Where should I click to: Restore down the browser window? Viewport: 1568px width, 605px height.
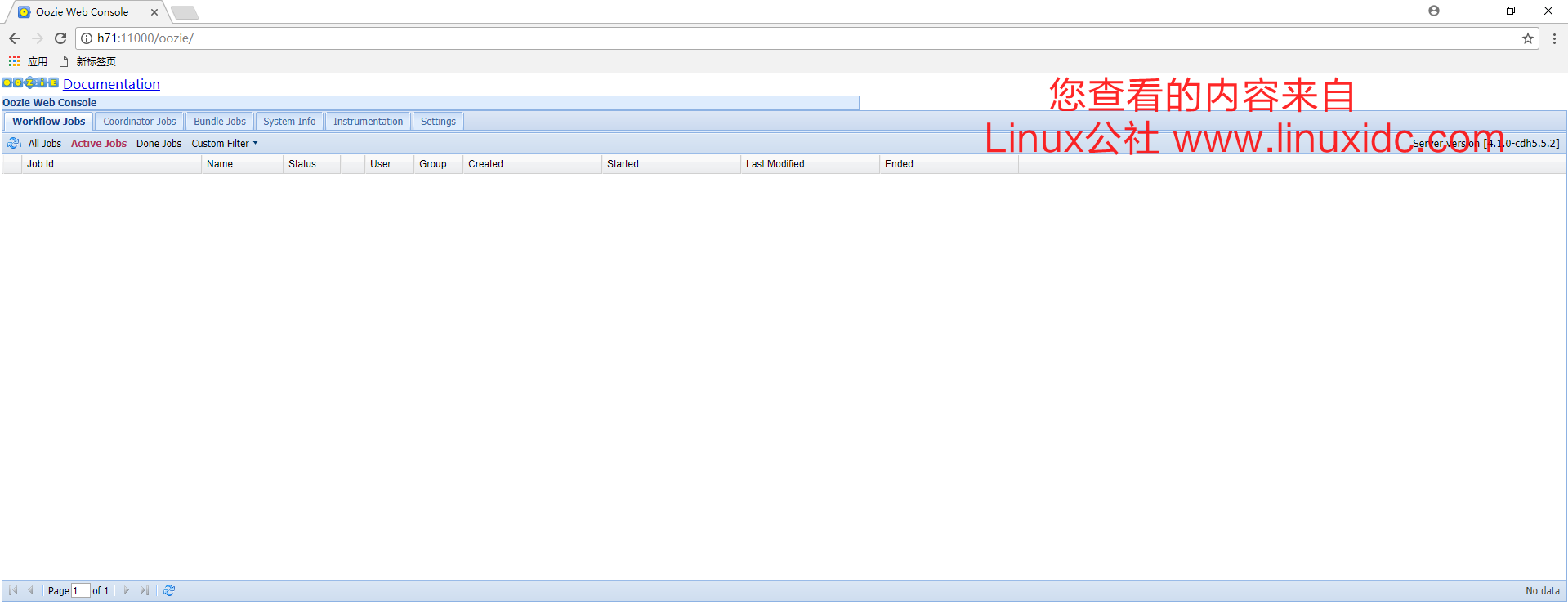[x=1511, y=11]
